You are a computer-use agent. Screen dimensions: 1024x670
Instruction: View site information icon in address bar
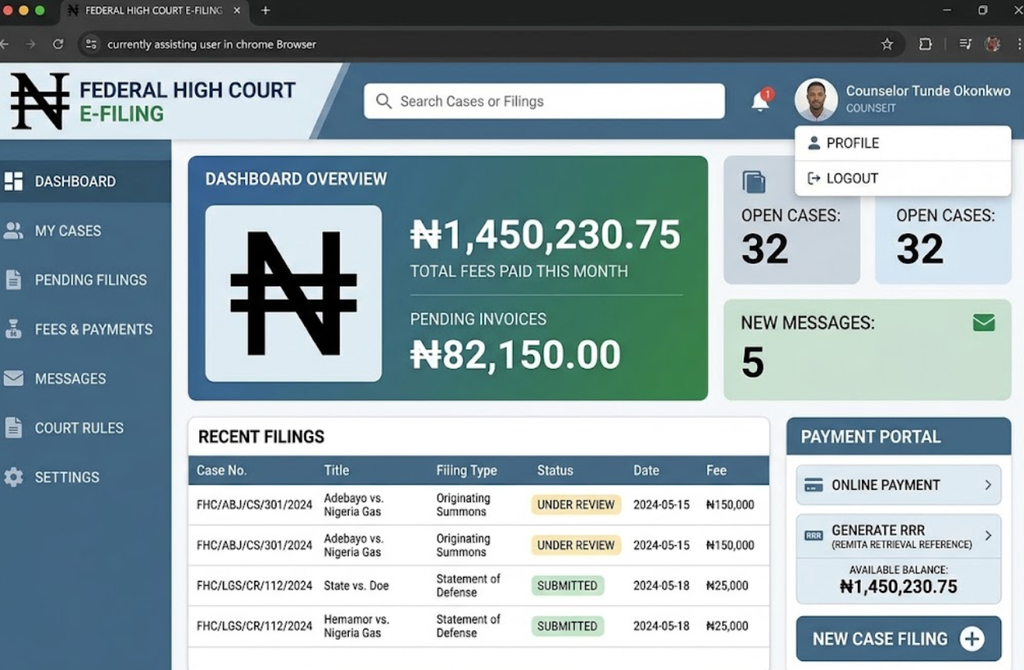tap(91, 44)
